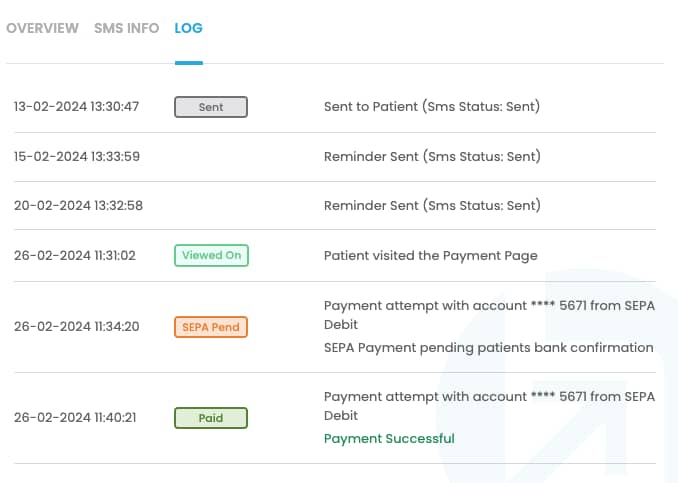This screenshot has width=678, height=483.
Task: Select the 13-02-2024 13:30:47 timestamp
Action: tap(76, 107)
